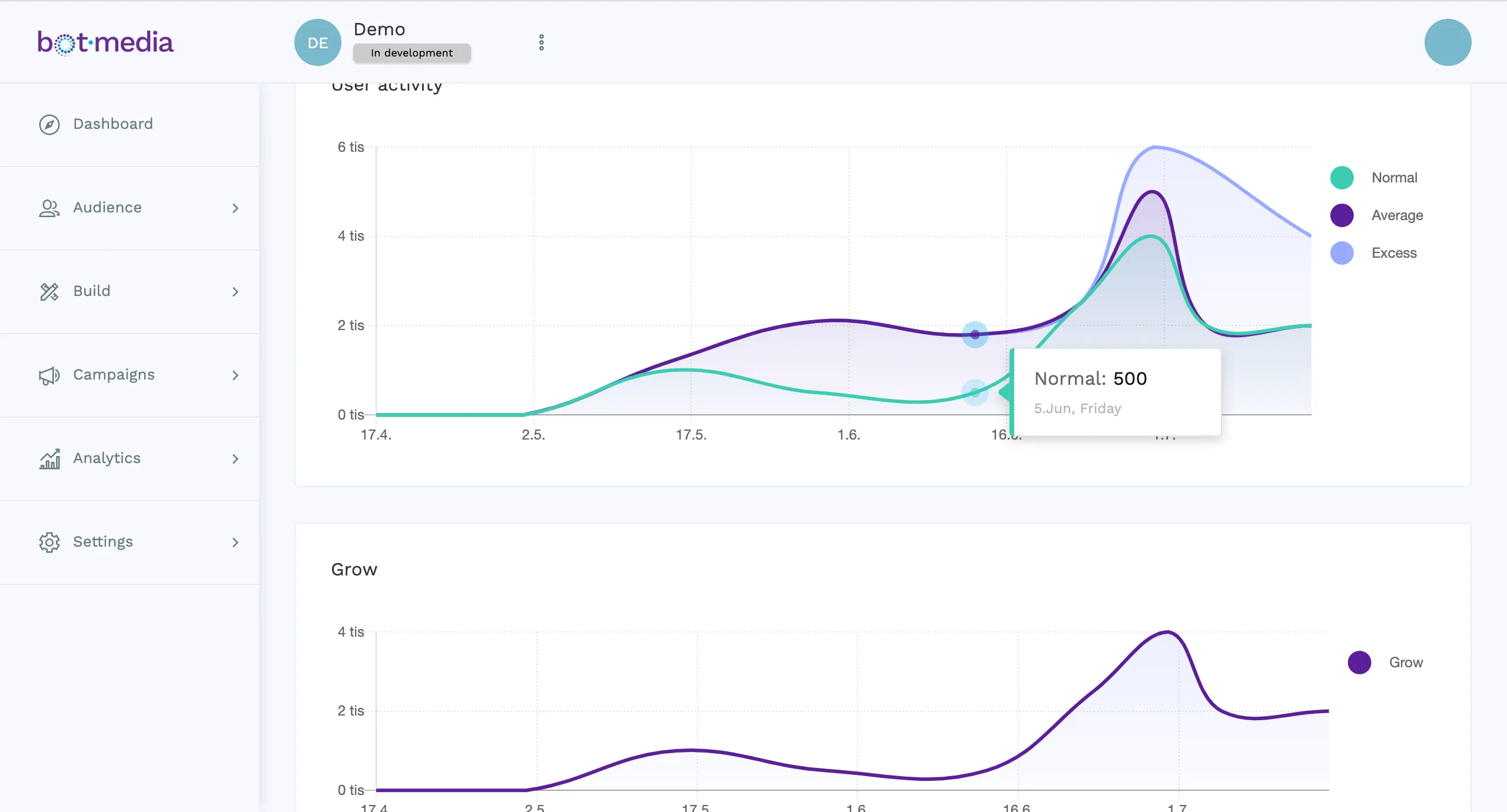Click the Settings gear icon
The height and width of the screenshot is (812, 1507).
coord(49,542)
